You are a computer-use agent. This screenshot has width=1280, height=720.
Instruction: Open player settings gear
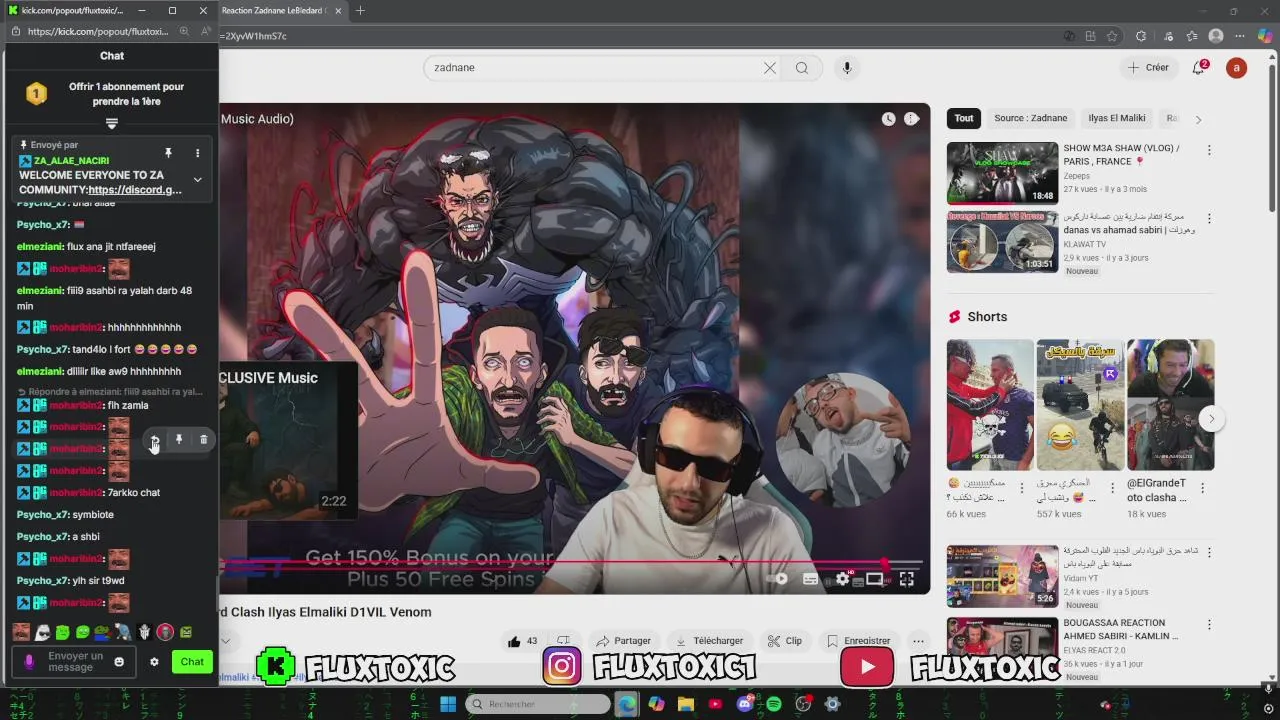pyautogui.click(x=843, y=578)
